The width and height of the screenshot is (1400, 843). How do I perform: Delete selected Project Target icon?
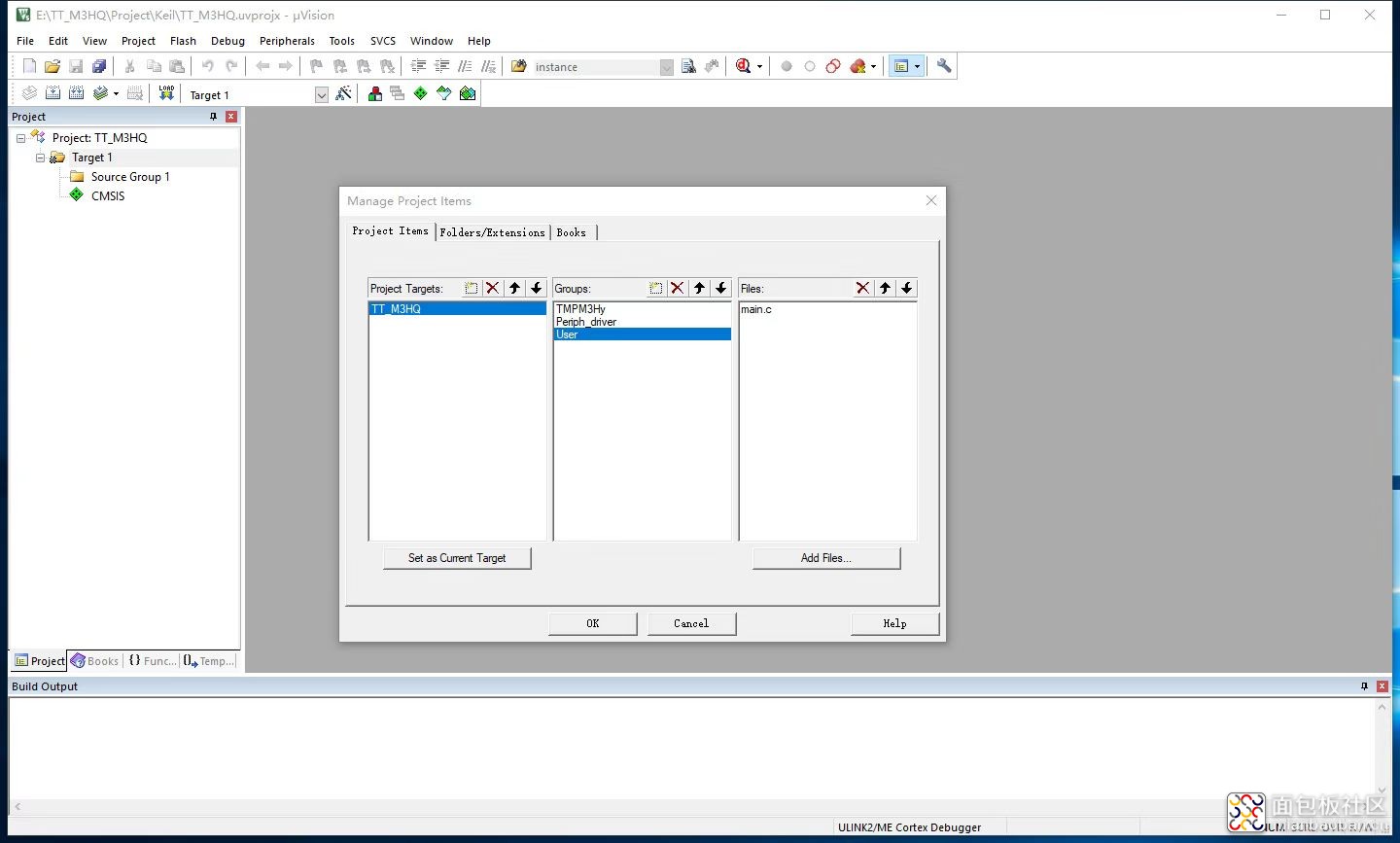493,288
